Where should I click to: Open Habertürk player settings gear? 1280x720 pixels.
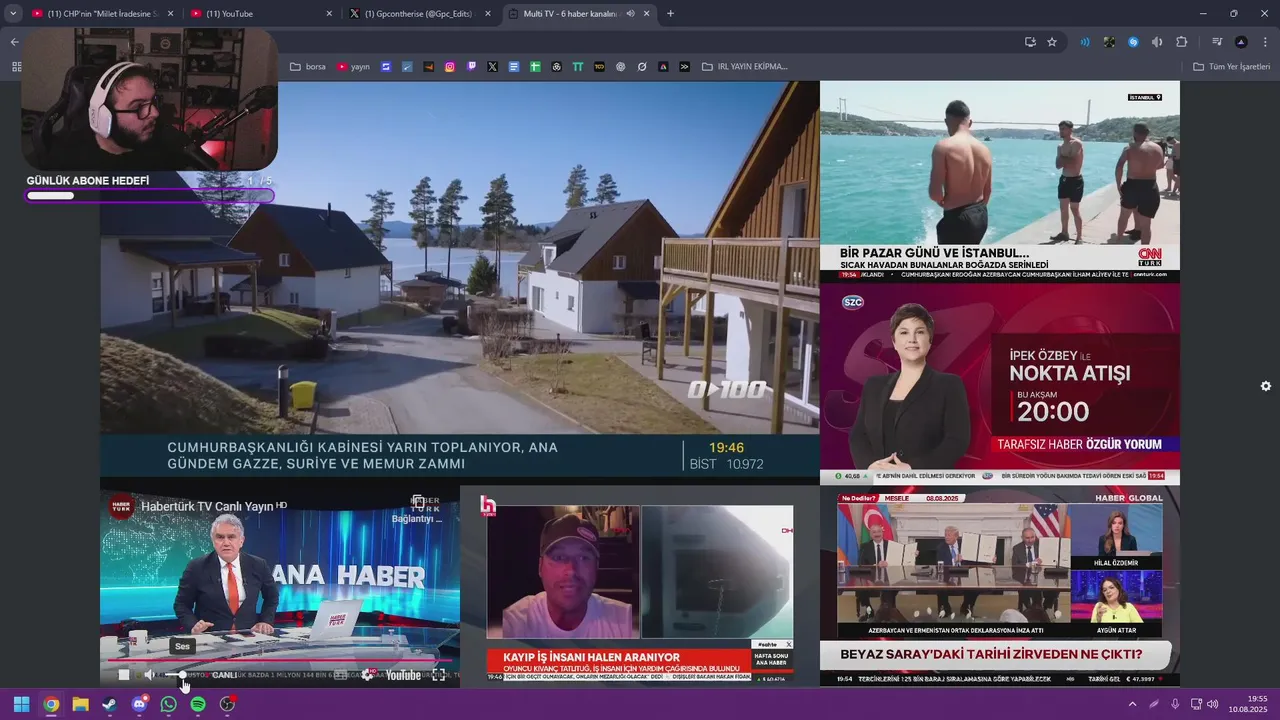tap(367, 675)
